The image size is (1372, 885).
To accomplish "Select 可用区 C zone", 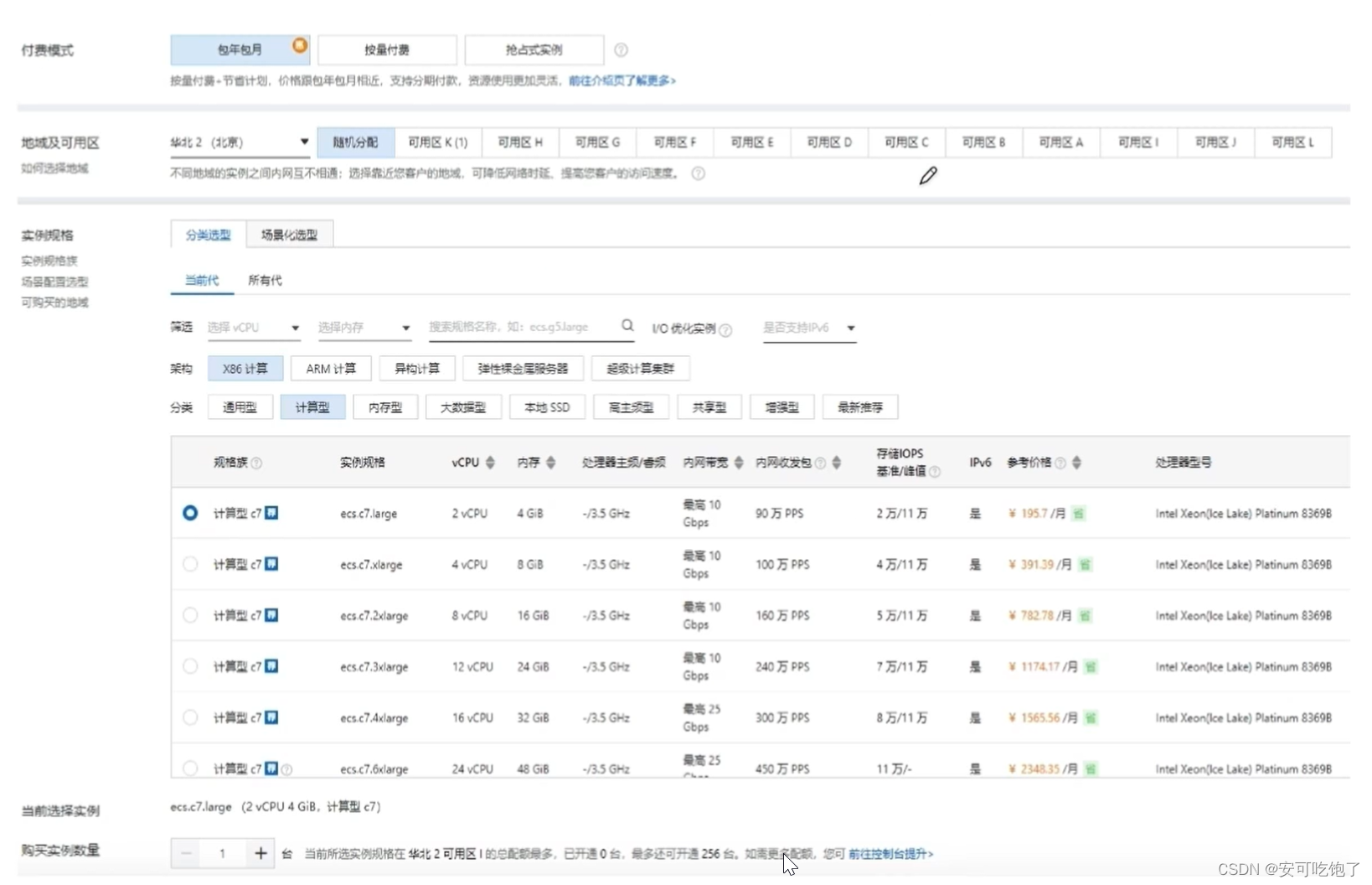I will click(907, 142).
